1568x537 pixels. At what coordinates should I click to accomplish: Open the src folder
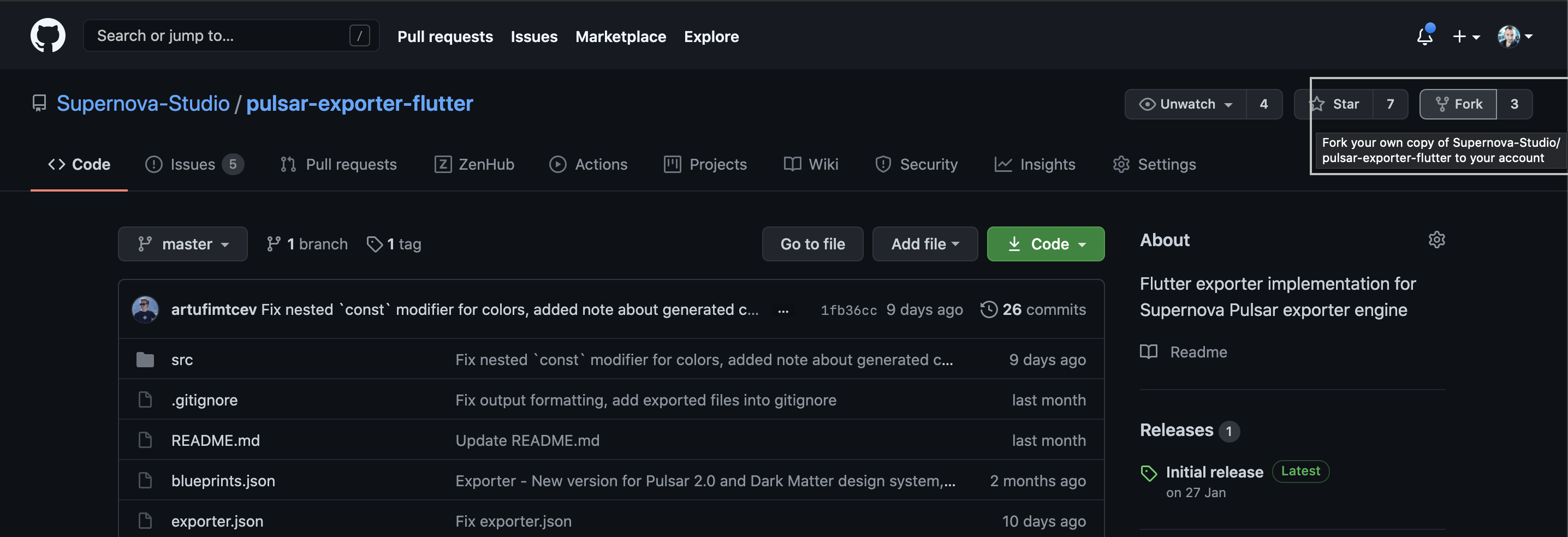pos(182,360)
